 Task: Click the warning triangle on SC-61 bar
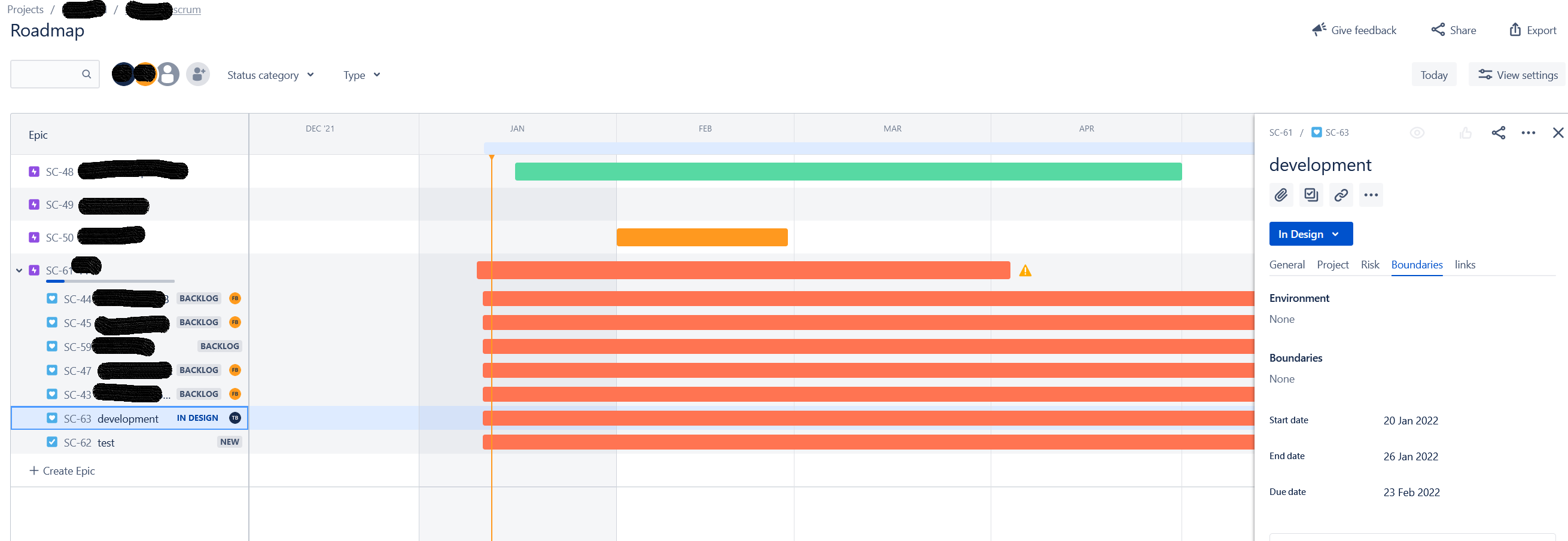point(1025,271)
